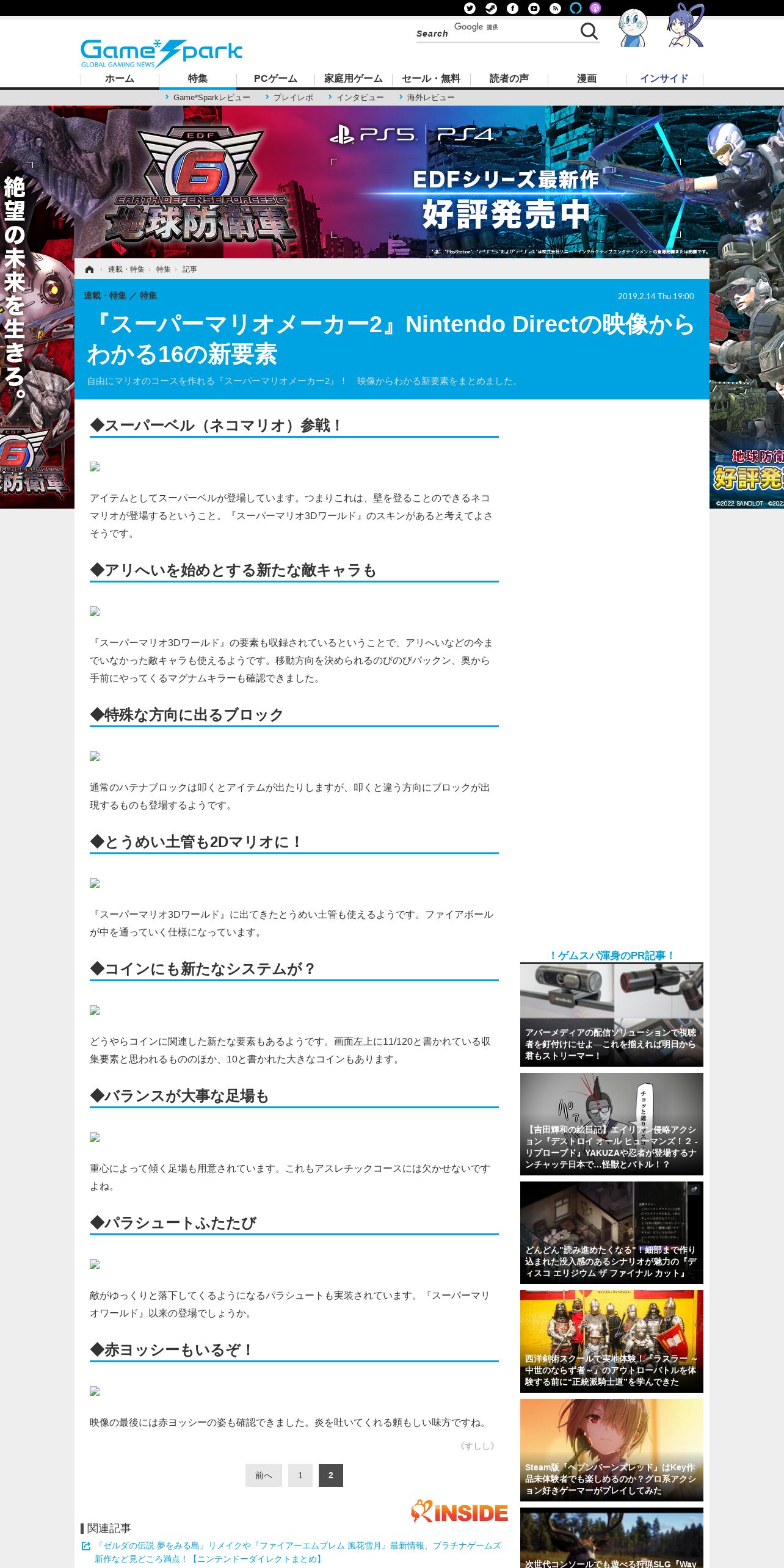This screenshot has height=1568, width=784.
Task: Open the Steam icon in top bar
Action: point(491,8)
